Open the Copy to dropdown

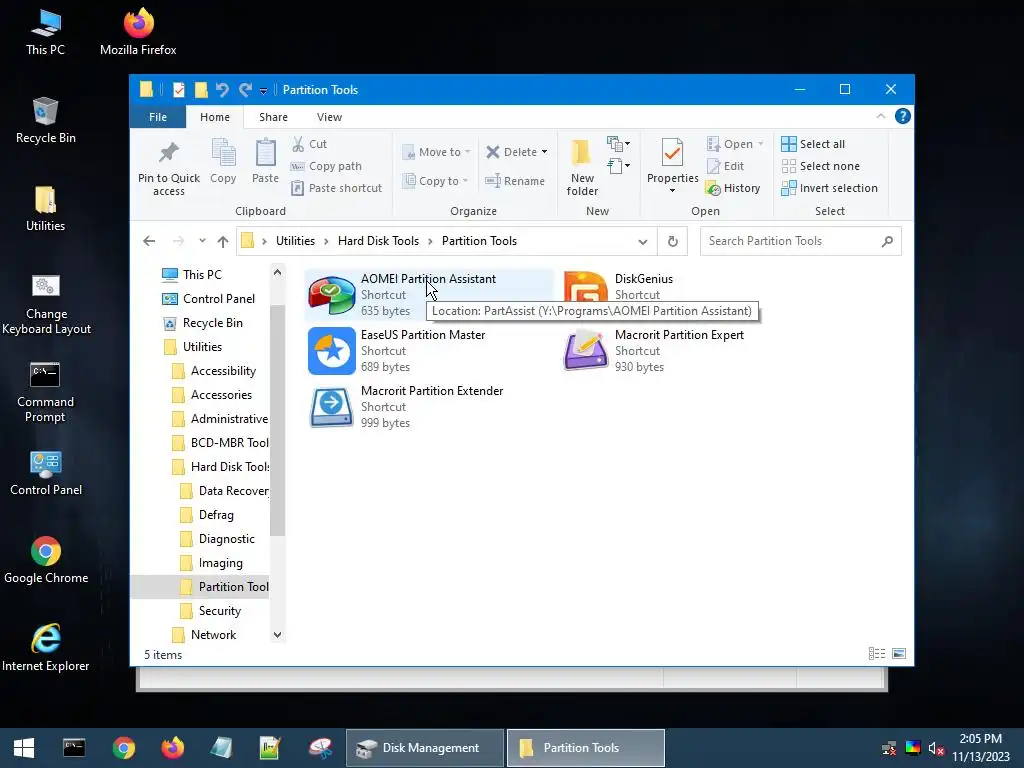click(435, 181)
